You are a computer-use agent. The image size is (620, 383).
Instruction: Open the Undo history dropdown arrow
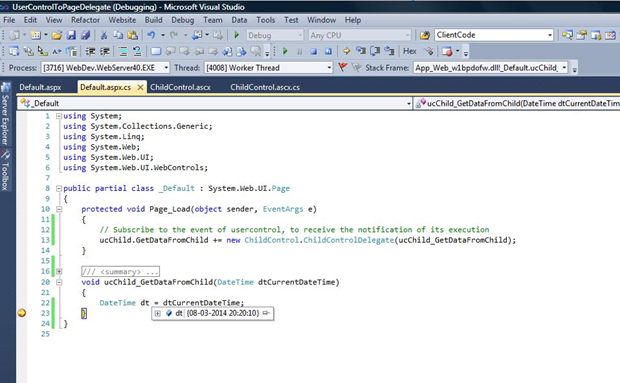pyautogui.click(x=163, y=35)
